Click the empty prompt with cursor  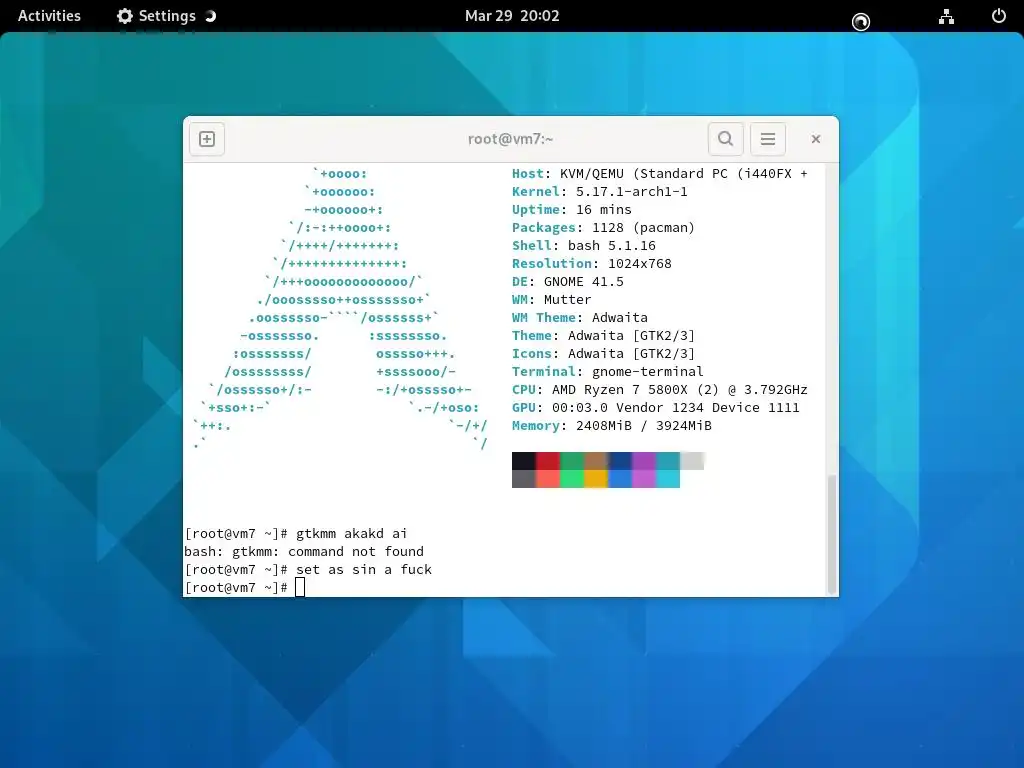(245, 588)
